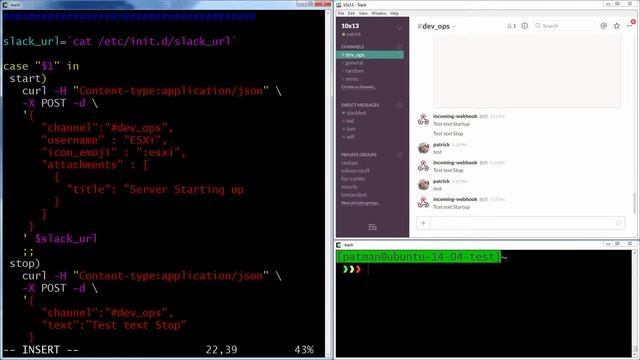Click the Create a channel link

coord(358,87)
